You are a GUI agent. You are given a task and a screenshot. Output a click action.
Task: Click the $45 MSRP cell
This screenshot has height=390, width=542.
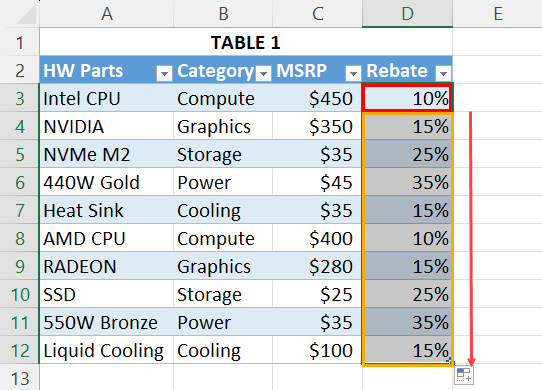317,182
